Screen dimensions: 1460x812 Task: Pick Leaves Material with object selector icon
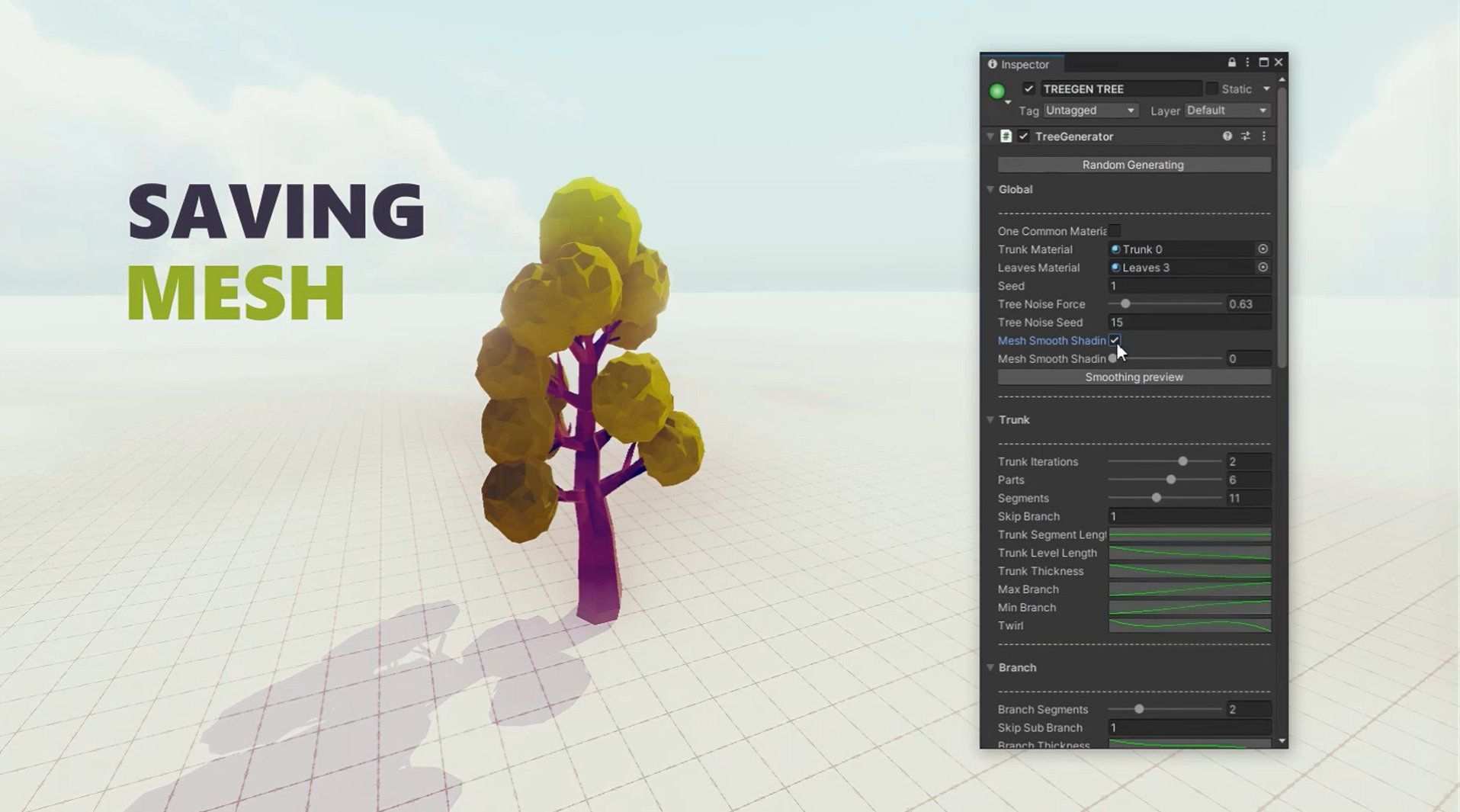1263,268
